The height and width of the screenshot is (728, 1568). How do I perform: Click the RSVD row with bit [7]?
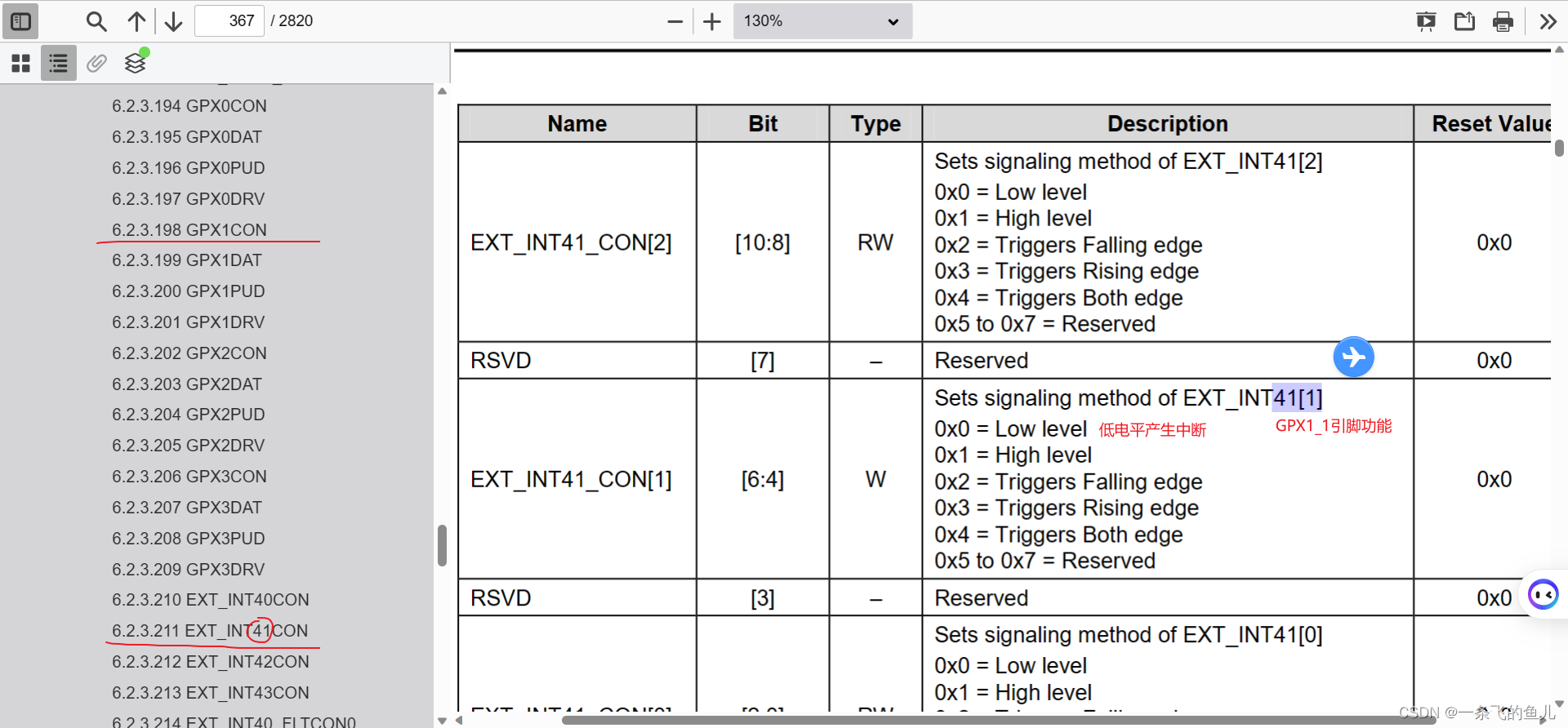click(x=1004, y=360)
